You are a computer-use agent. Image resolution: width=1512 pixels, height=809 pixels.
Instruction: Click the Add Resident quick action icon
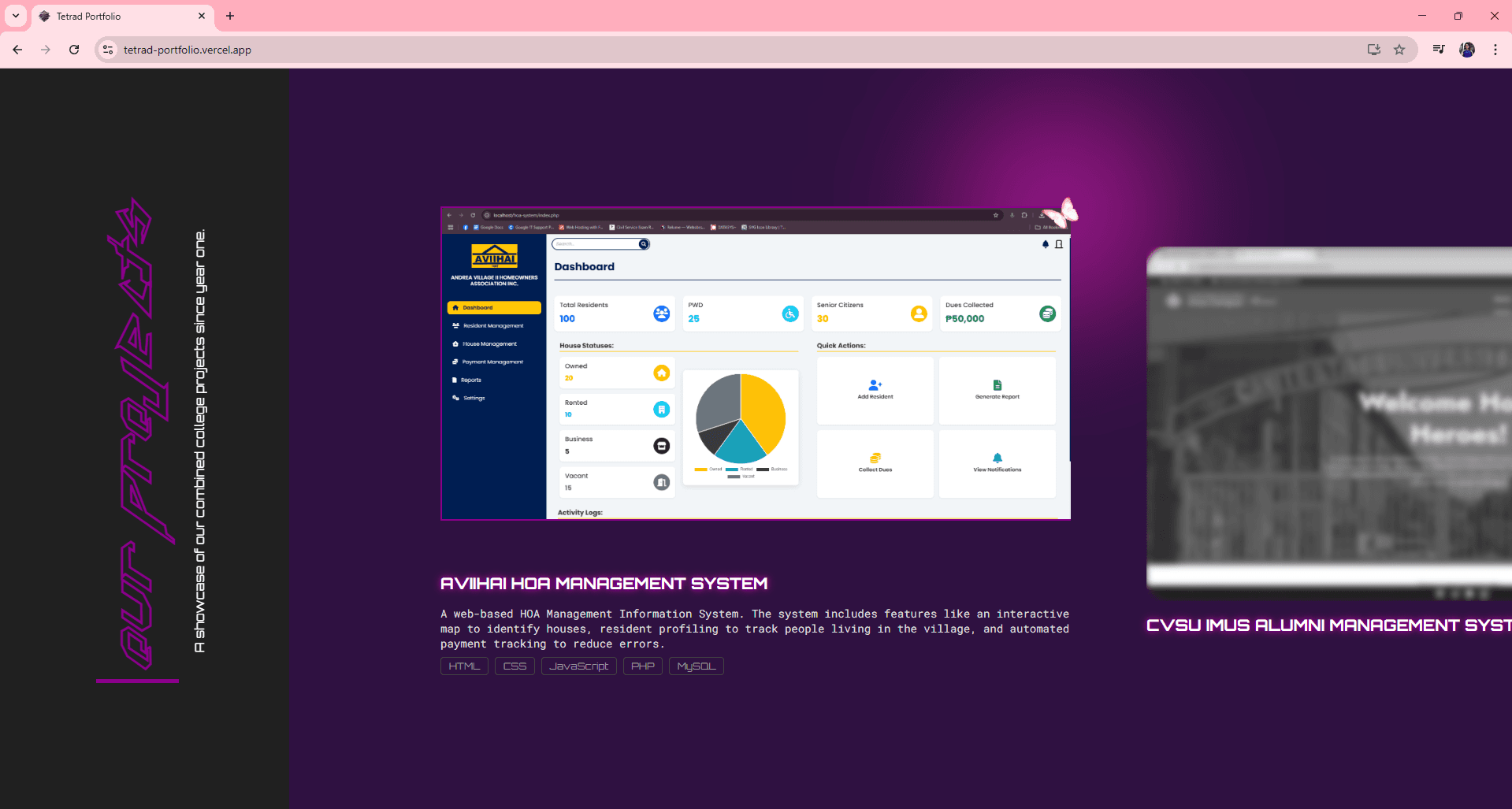(x=875, y=385)
